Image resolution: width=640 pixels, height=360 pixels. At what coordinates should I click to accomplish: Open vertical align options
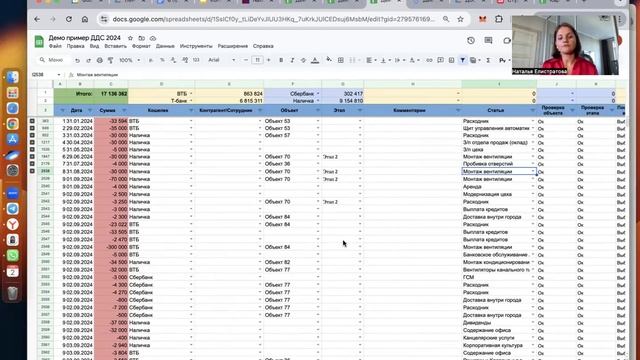pyautogui.click(x=384, y=60)
